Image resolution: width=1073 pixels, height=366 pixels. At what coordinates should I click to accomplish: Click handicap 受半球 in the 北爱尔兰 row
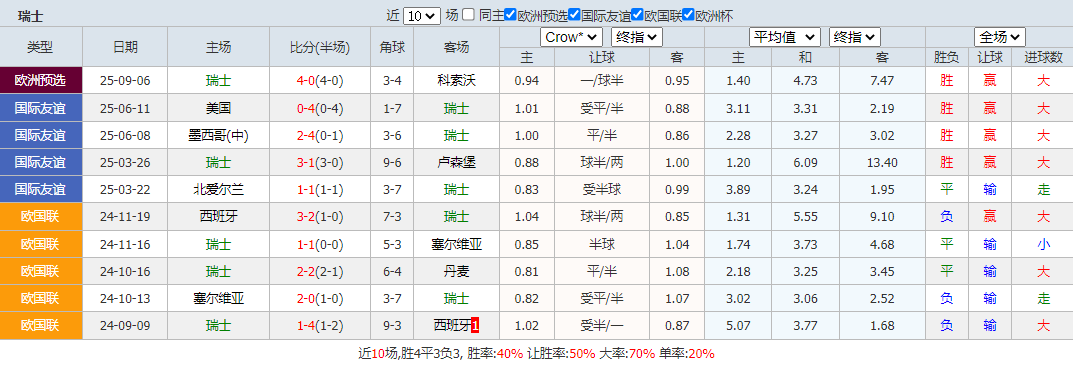(602, 189)
